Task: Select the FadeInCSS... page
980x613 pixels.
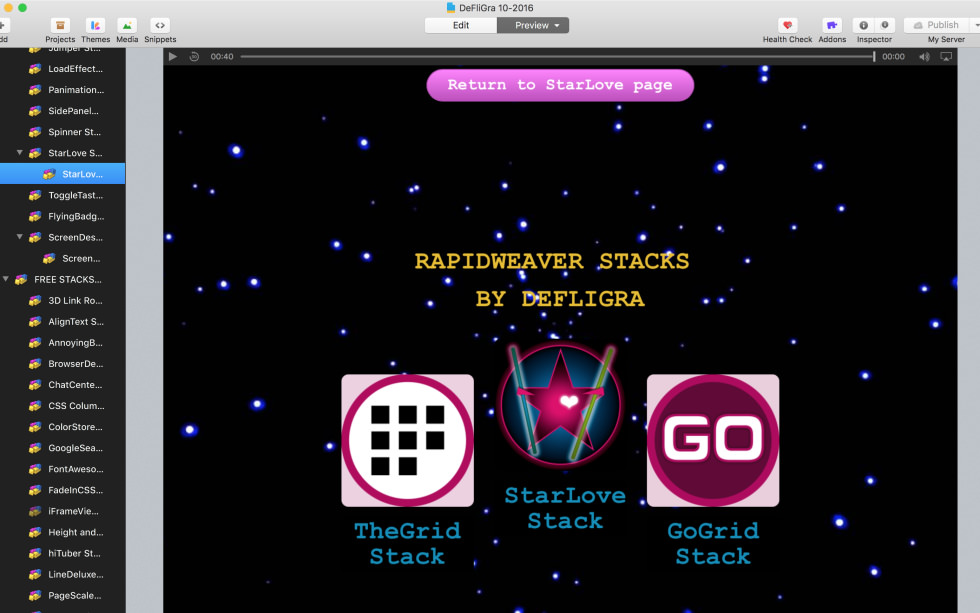Action: pos(62,490)
